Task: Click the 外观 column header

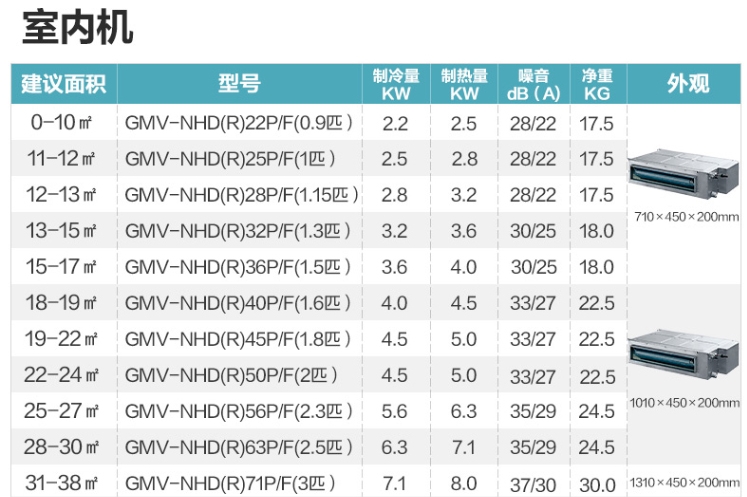Action: 687,84
